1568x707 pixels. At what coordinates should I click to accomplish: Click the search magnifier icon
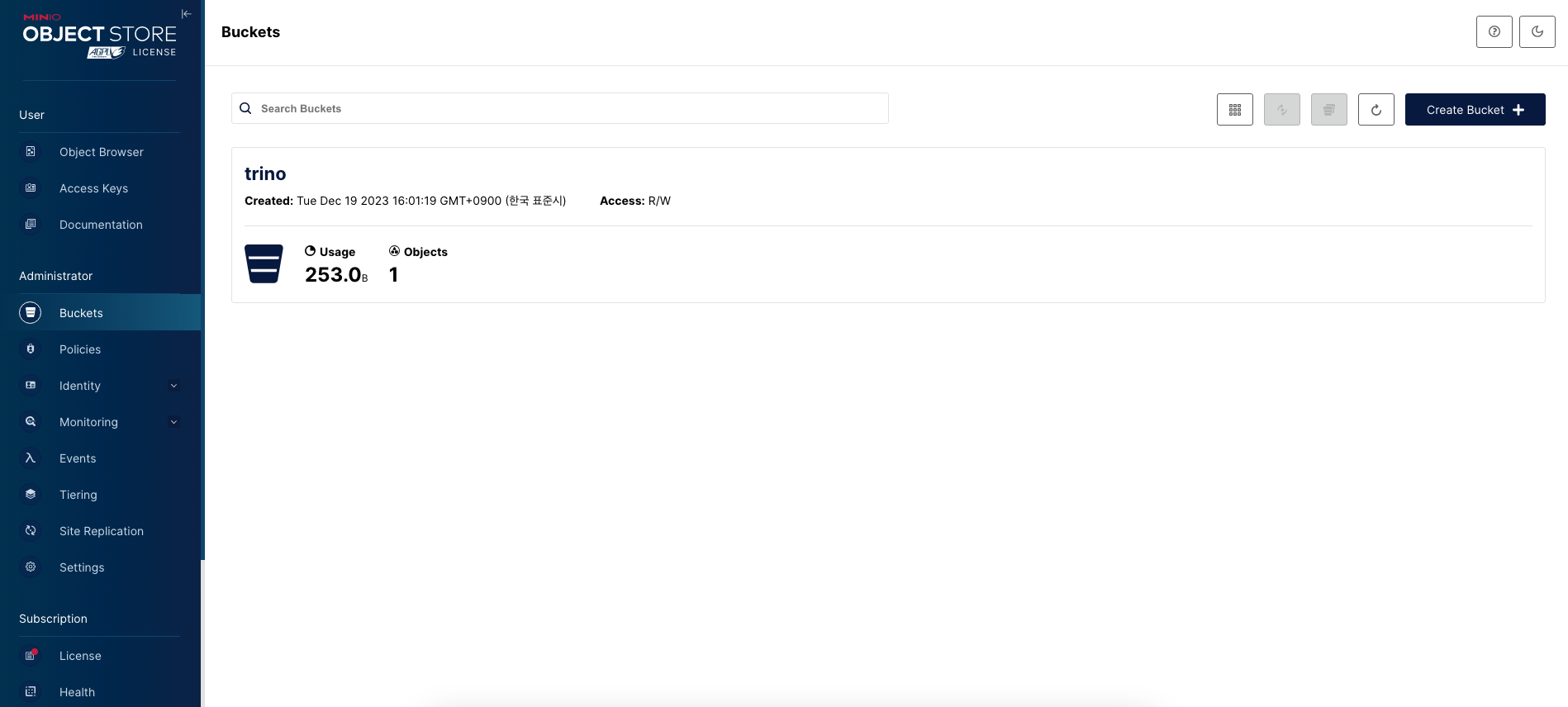coord(245,108)
